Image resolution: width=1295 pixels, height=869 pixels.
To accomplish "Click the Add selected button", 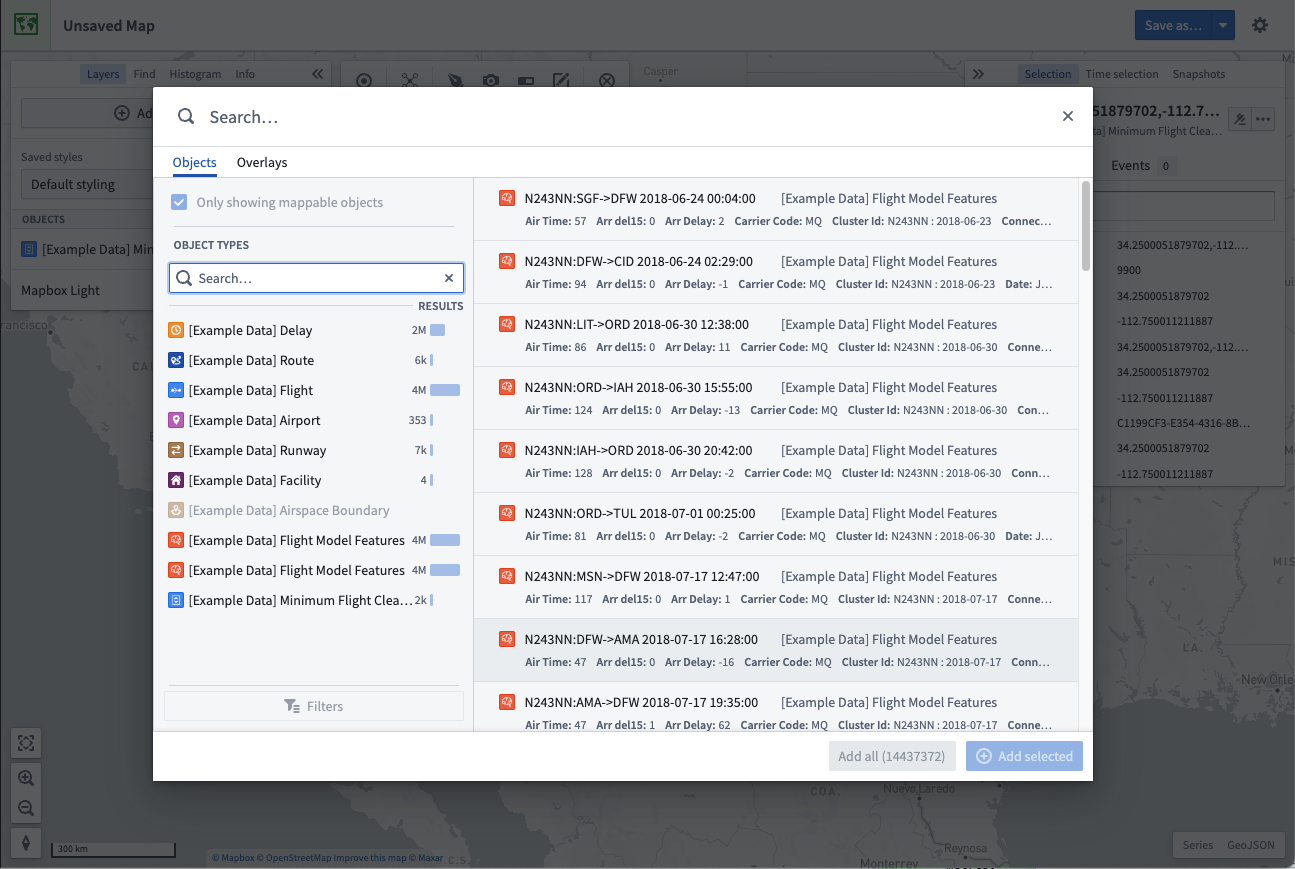I will (x=1024, y=756).
